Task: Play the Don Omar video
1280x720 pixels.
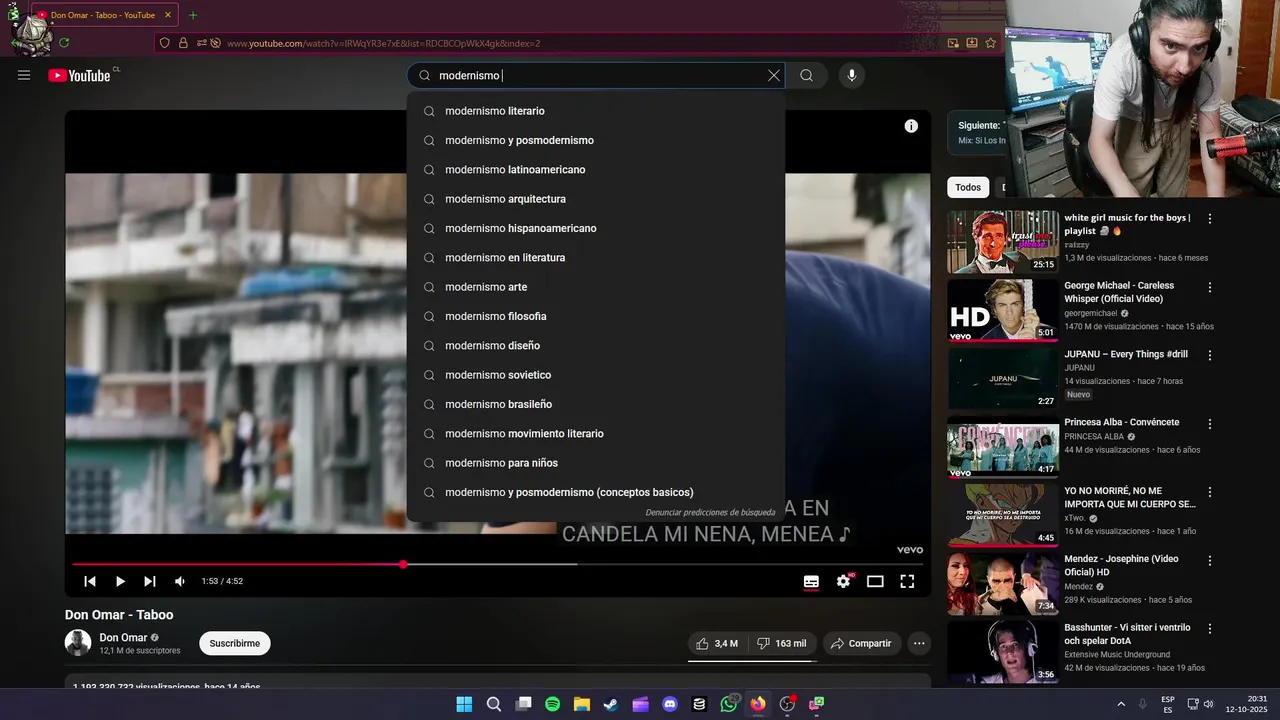Action: coord(120,581)
